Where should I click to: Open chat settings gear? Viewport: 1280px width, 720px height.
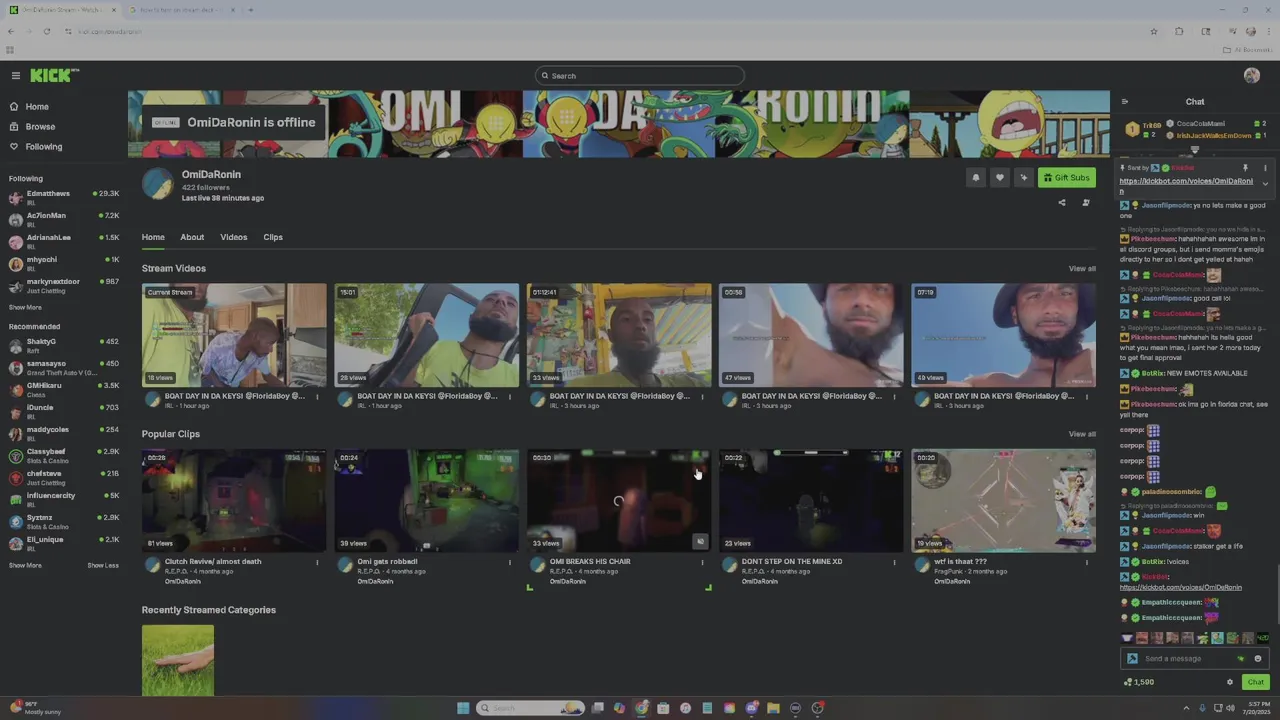point(1230,683)
